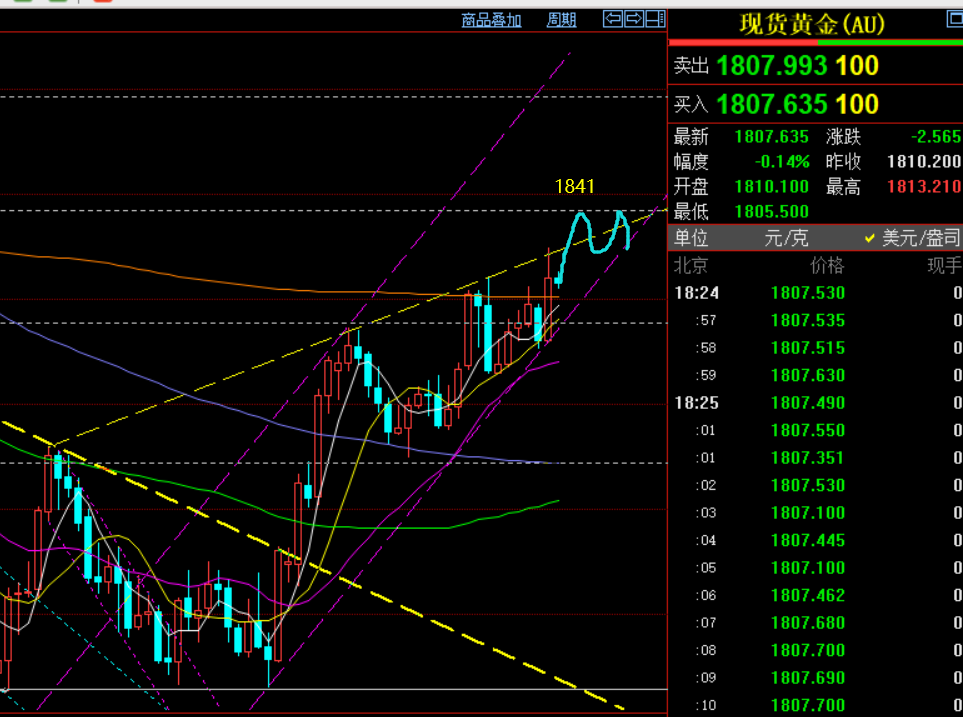The height and width of the screenshot is (717, 963).
Task: Select the :08 tick row
Action: coord(816,650)
